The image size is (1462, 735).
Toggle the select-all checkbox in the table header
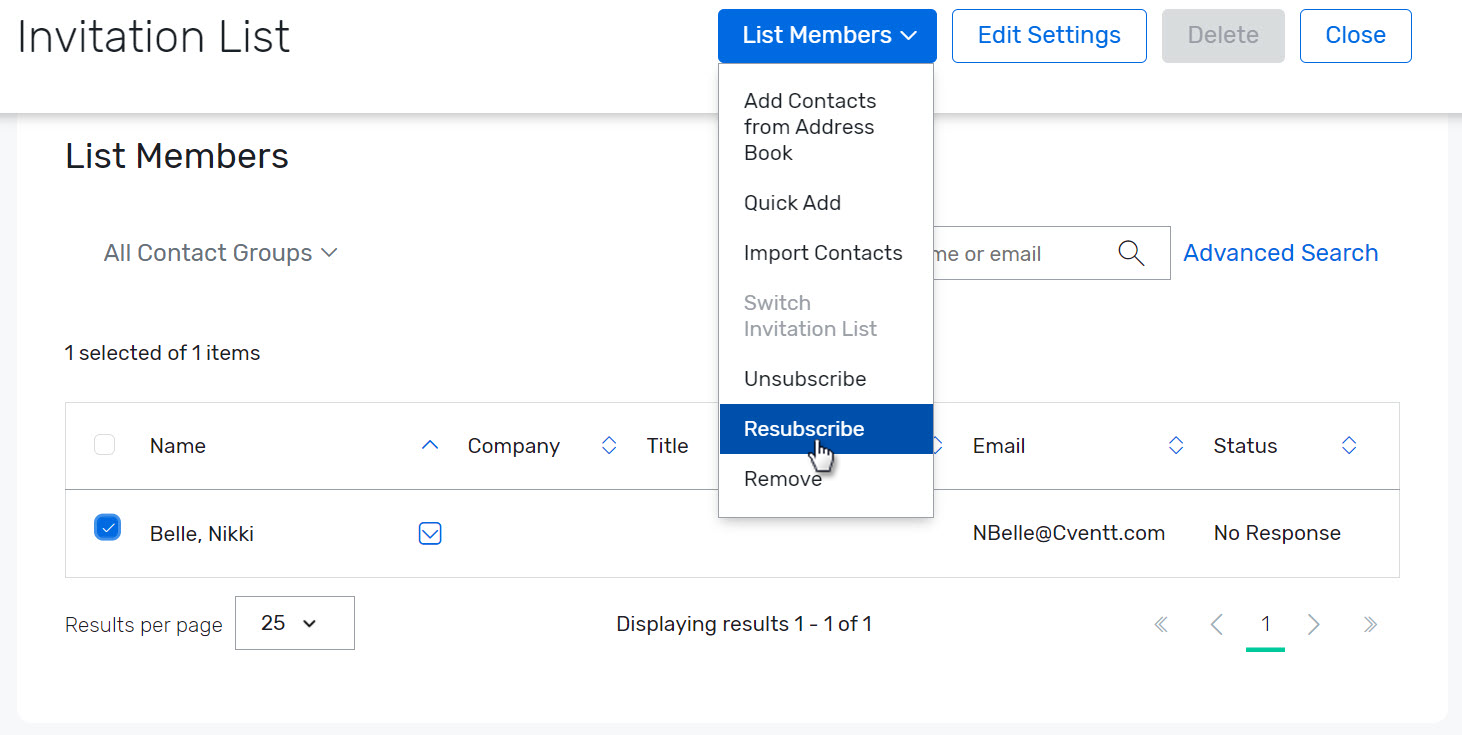104,444
